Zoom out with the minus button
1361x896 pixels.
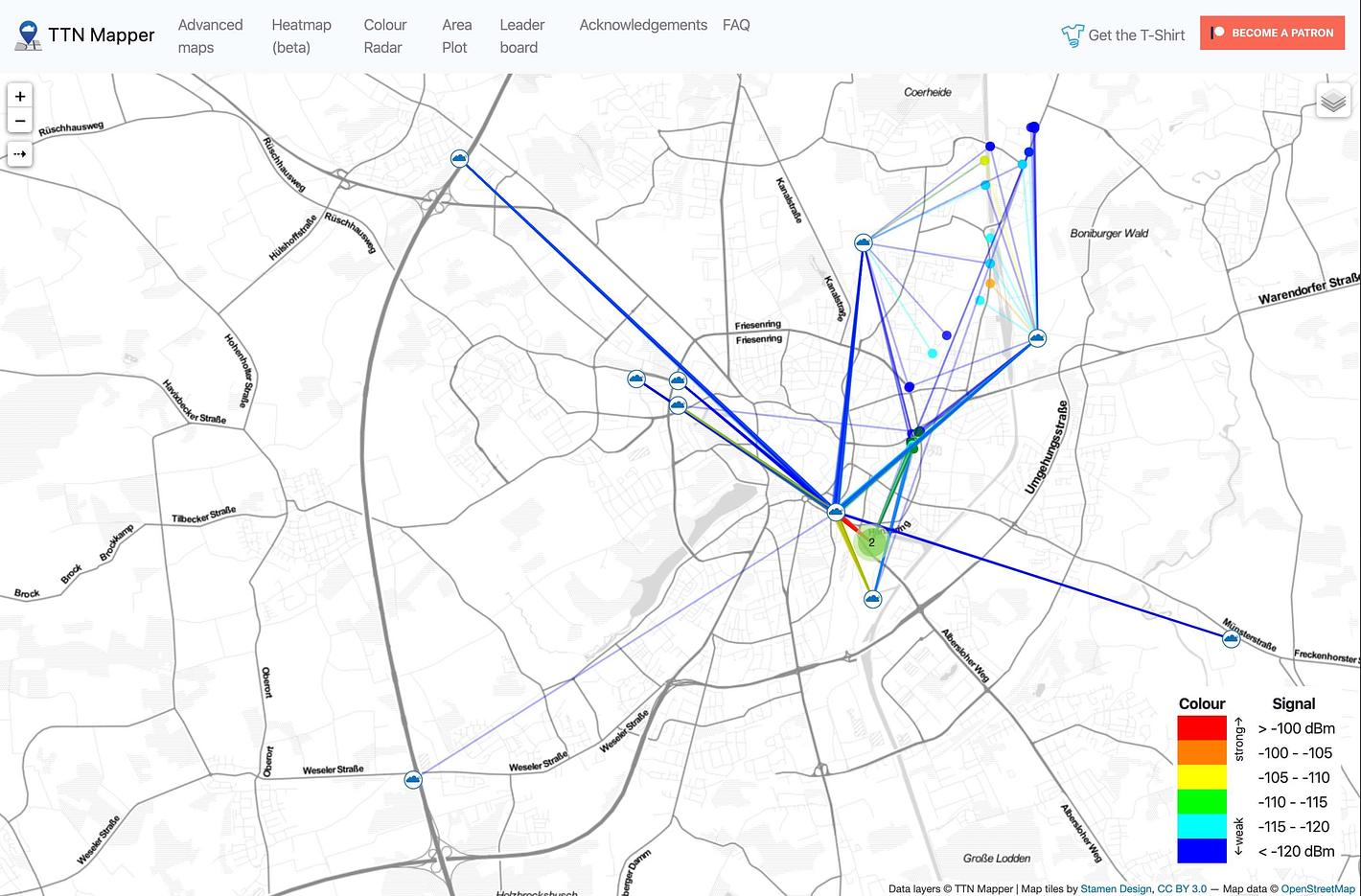point(20,122)
